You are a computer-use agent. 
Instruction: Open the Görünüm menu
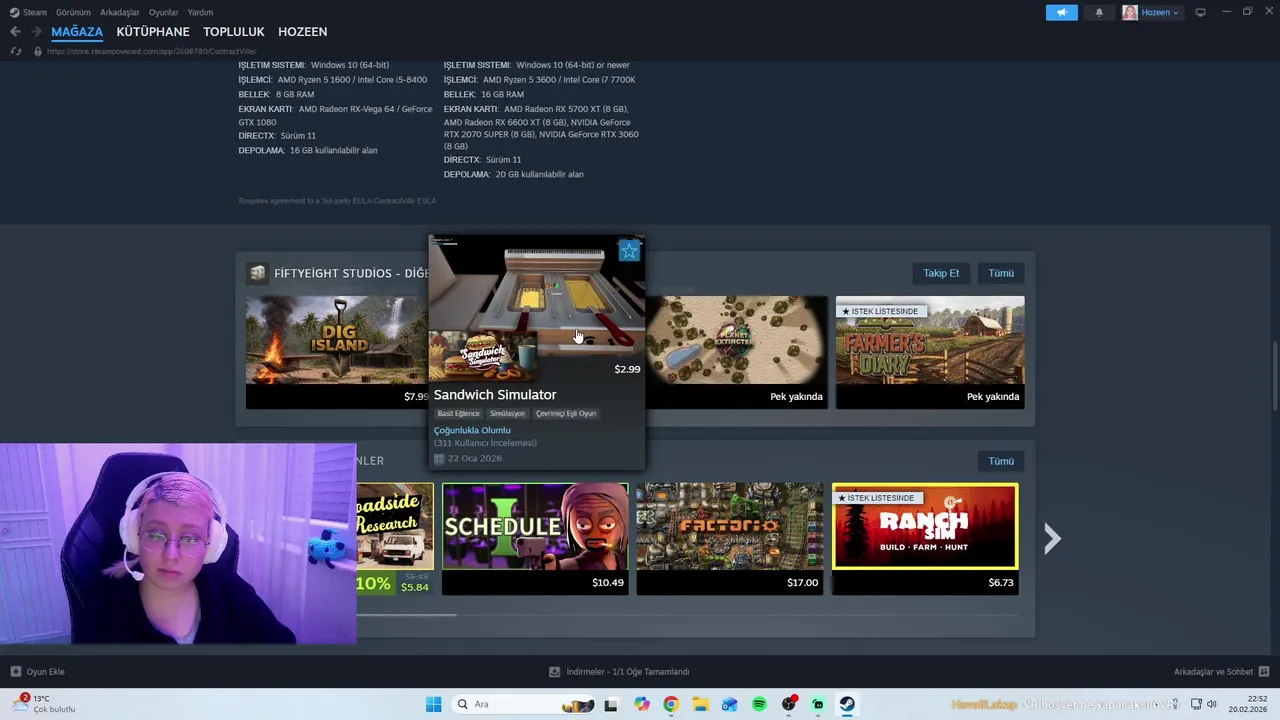click(73, 12)
